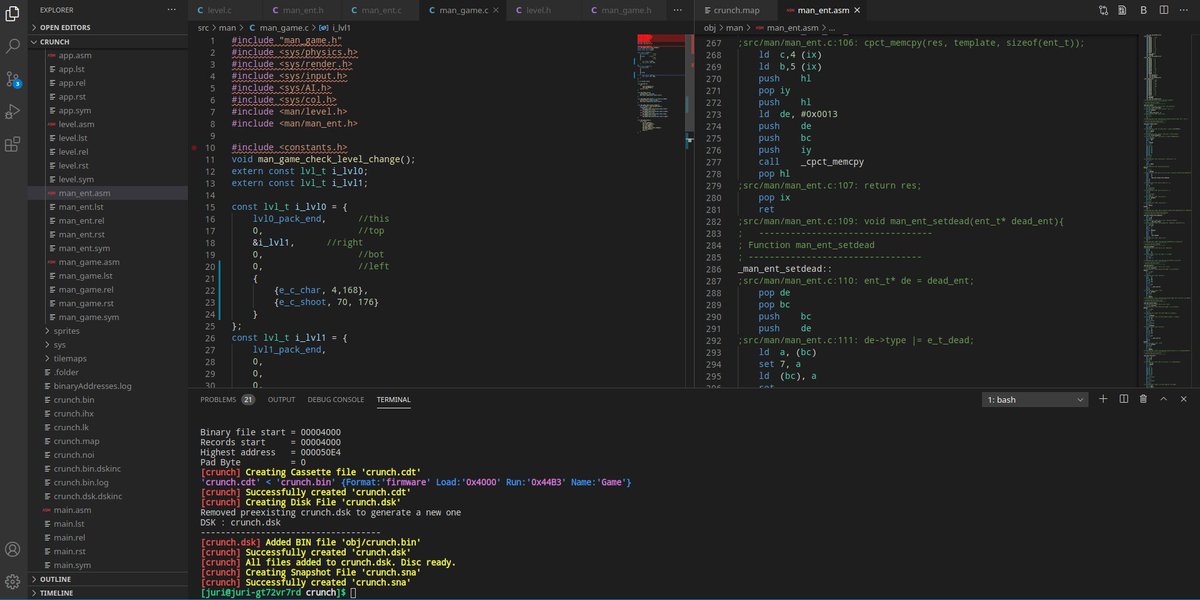Click 'call _cpct_memcpy' line in asm editor

click(x=811, y=162)
